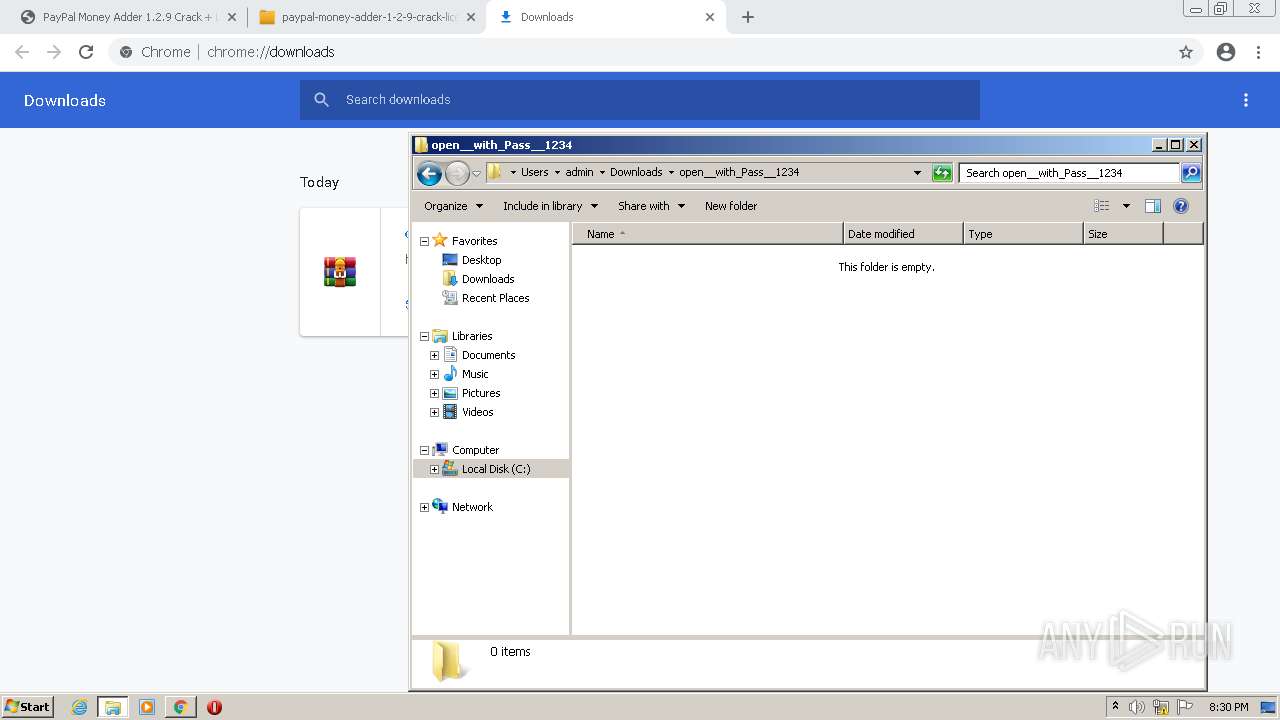Open the Organize menu
The width and height of the screenshot is (1280, 720).
[453, 206]
